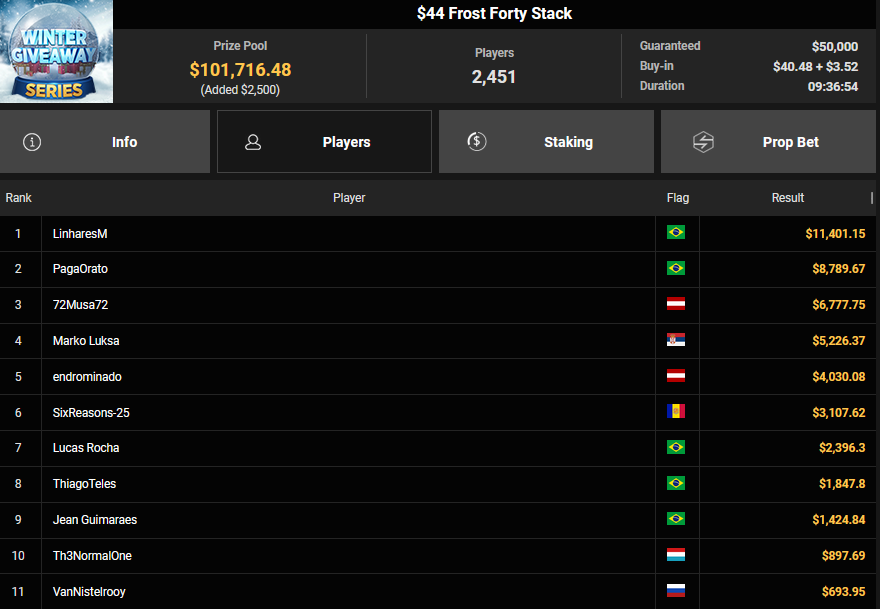Sort by the Player column header
This screenshot has height=609, width=880.
pyautogui.click(x=349, y=198)
